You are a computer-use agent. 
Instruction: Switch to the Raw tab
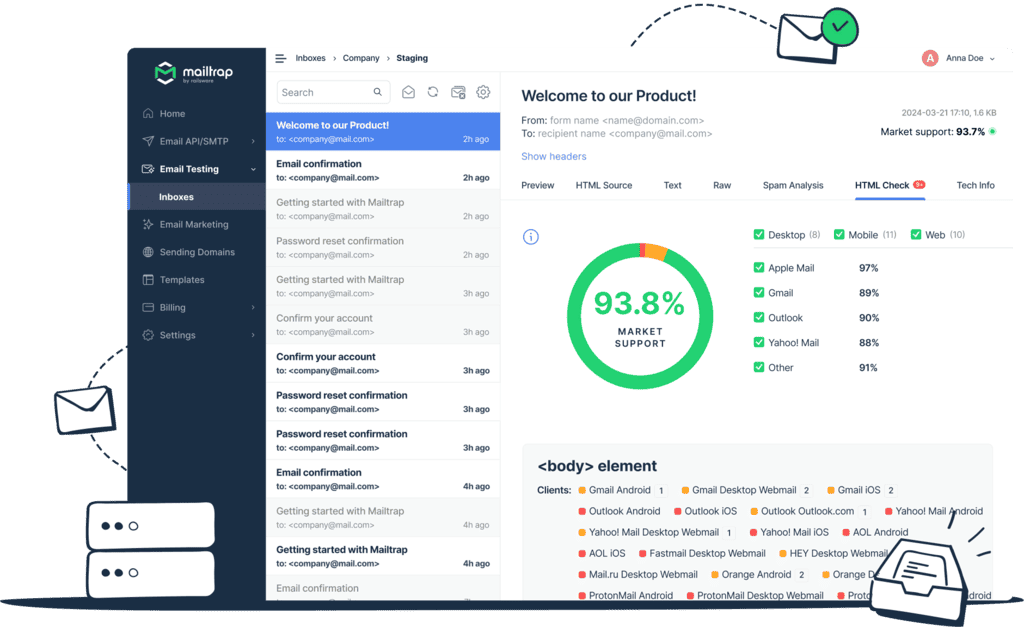click(x=722, y=185)
